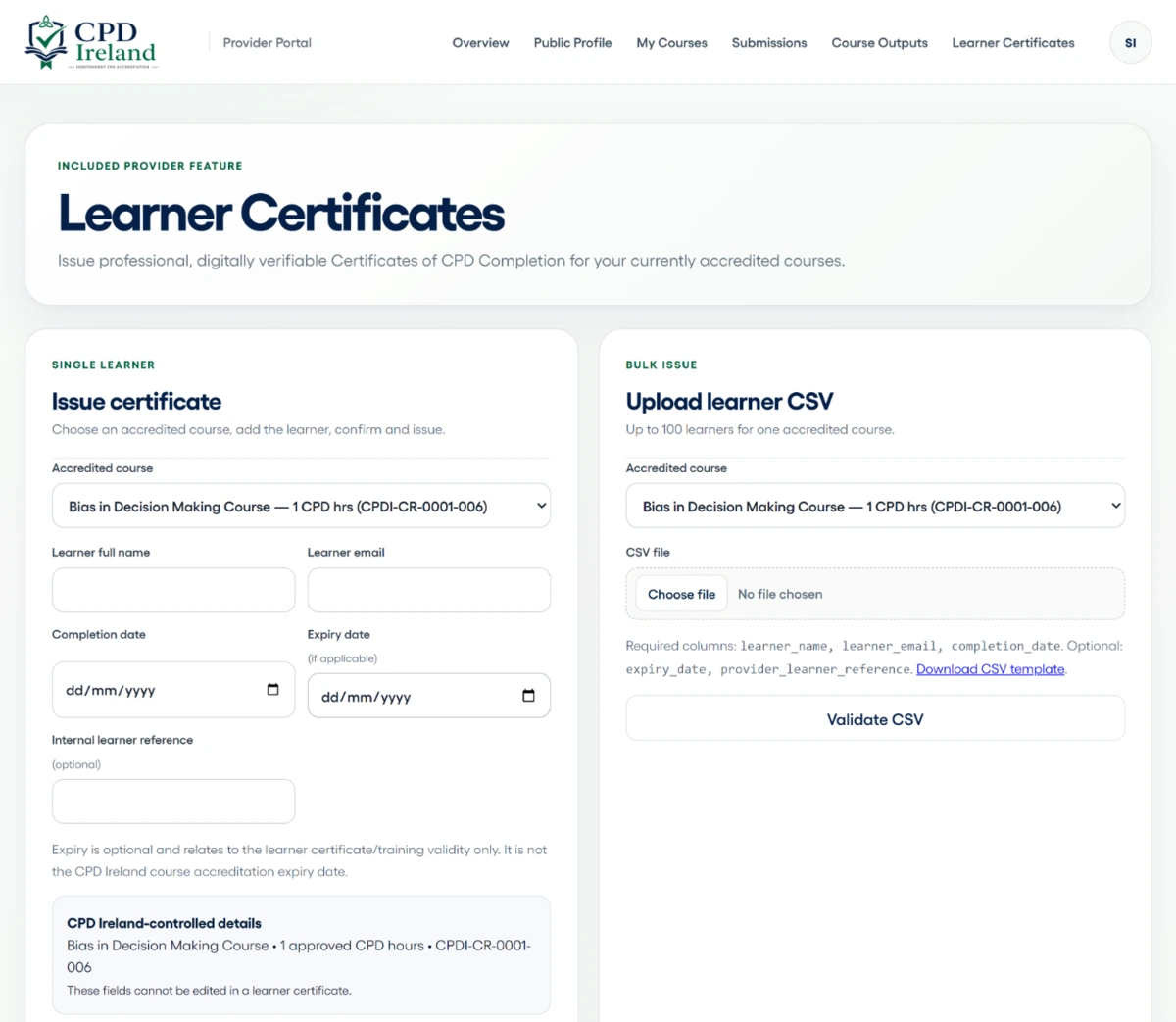The height and width of the screenshot is (1022, 1176).
Task: Select Learner Certificates nav item
Action: 1013,43
